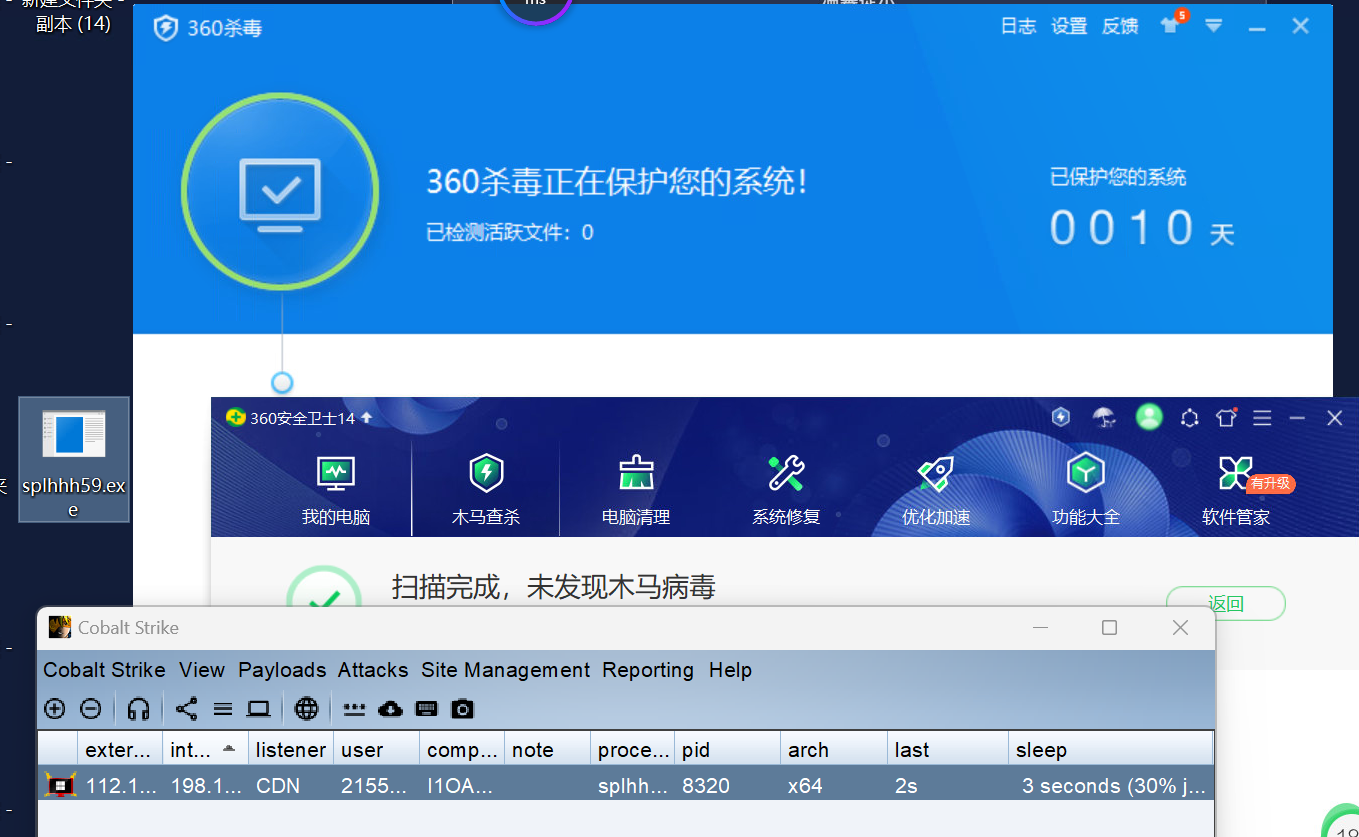Open downloaded files via cloud download icon
The width and height of the screenshot is (1359, 837).
391,709
